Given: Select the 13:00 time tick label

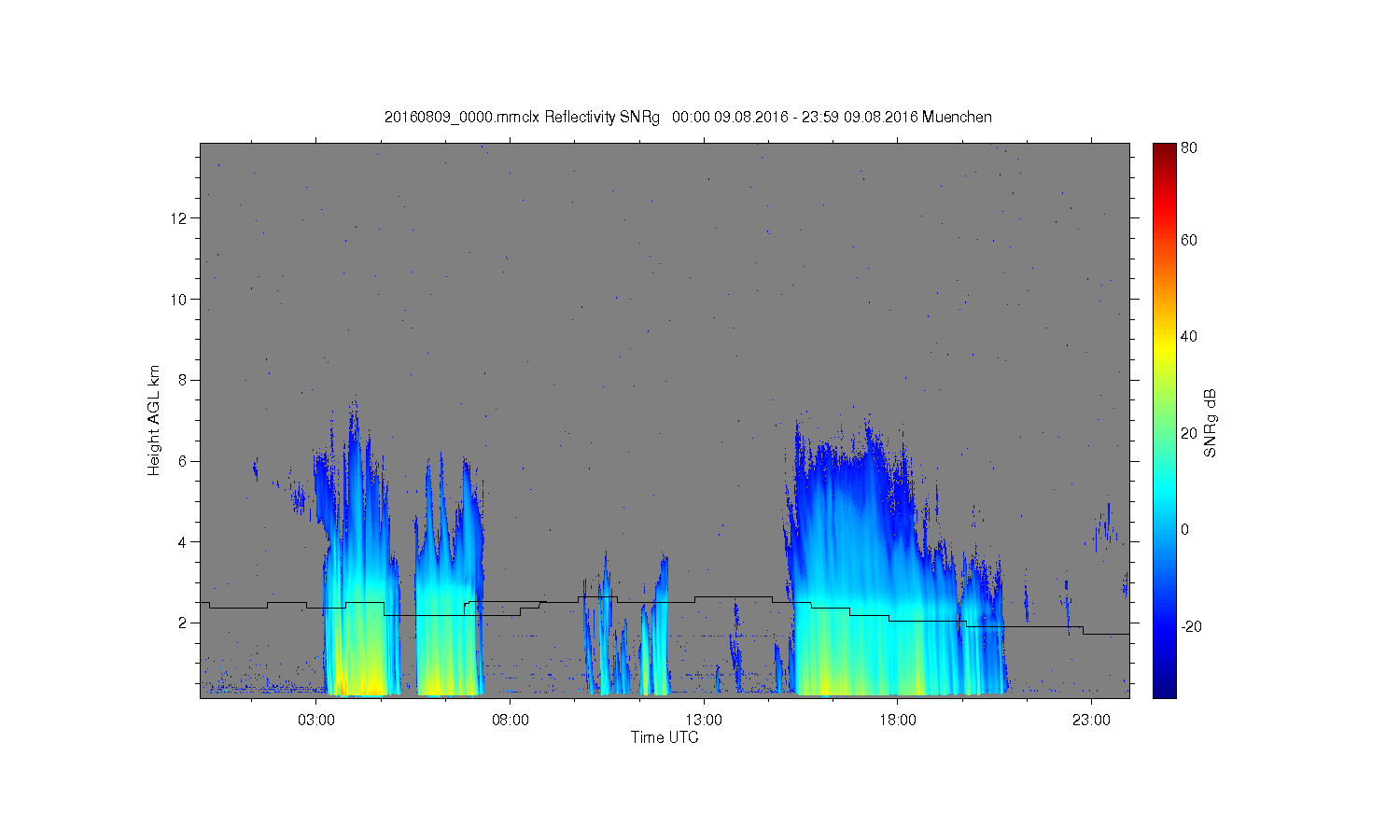Looking at the screenshot, I should tap(704, 720).
